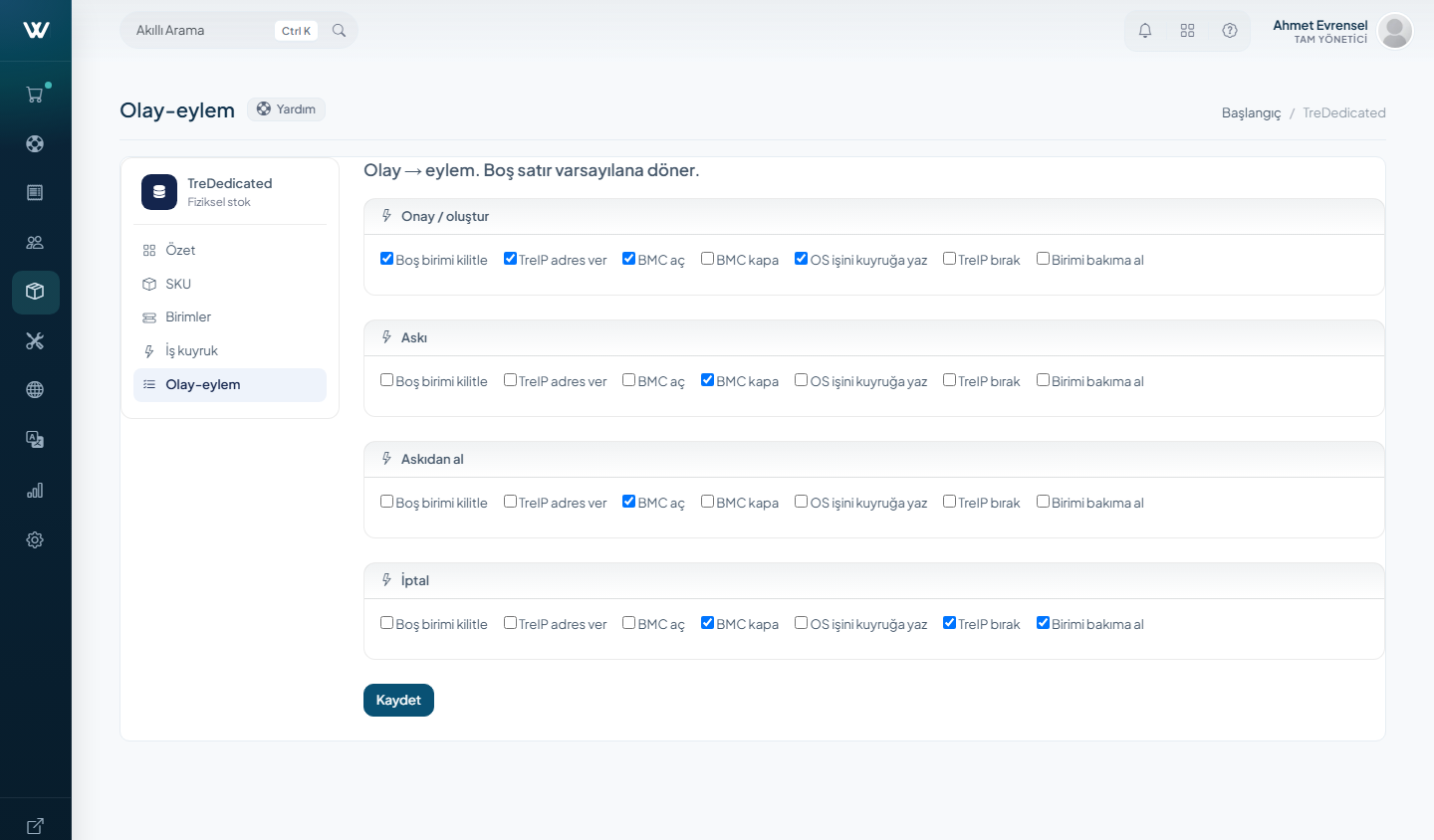Click the Ahmet Evrensel user name
The width and height of the screenshot is (1434, 840).
(1320, 25)
